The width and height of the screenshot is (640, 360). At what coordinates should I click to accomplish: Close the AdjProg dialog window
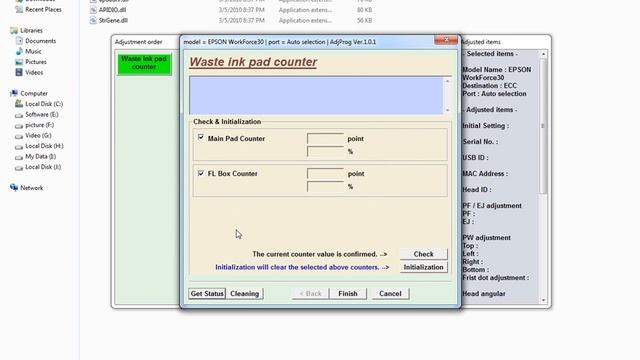[x=446, y=40]
